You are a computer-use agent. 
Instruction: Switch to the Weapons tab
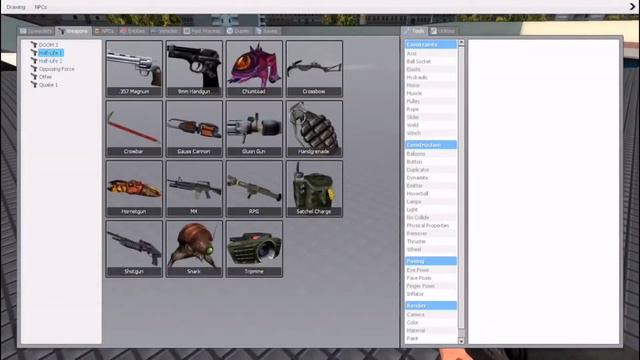pyautogui.click(x=73, y=31)
